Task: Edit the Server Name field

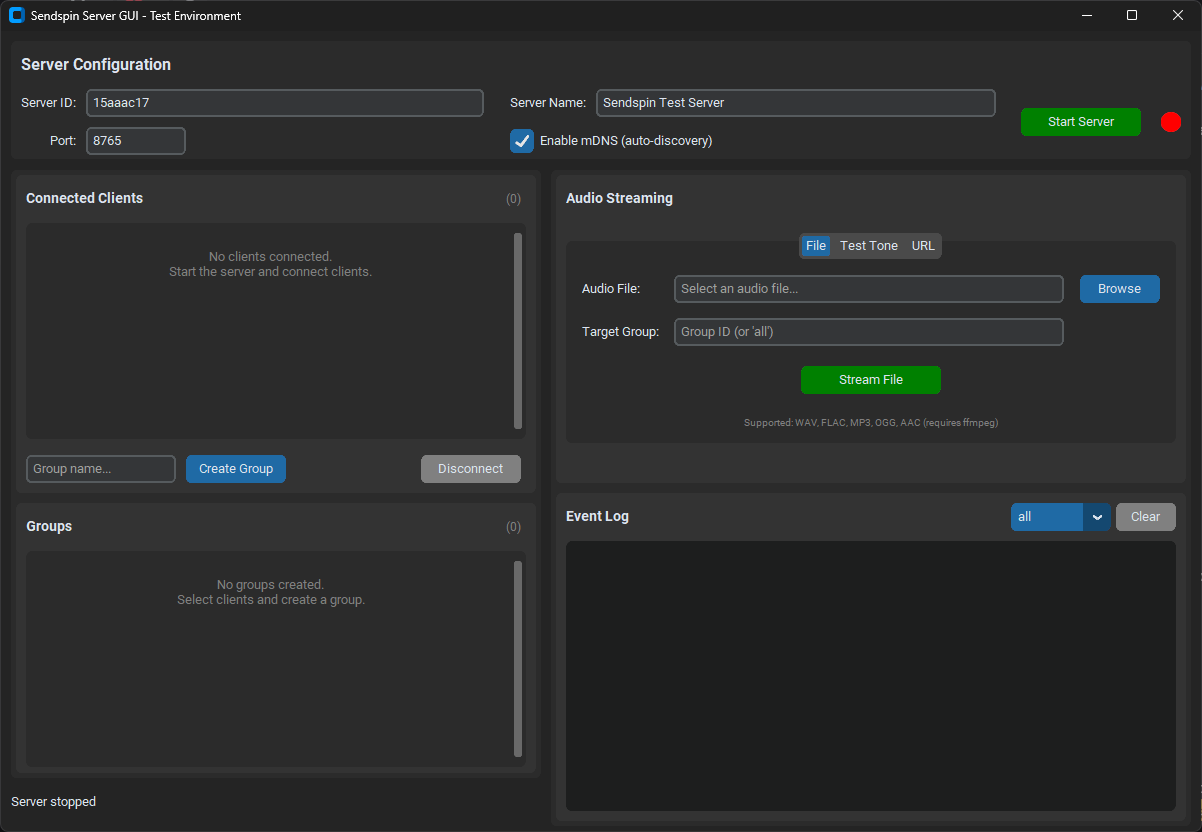Action: point(796,103)
